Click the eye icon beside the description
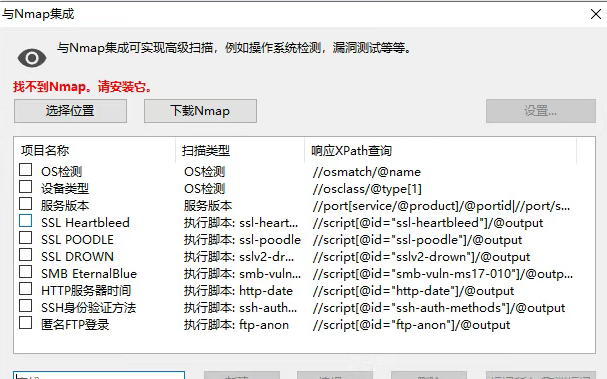Viewport: 607px width, 379px height. coord(32,58)
